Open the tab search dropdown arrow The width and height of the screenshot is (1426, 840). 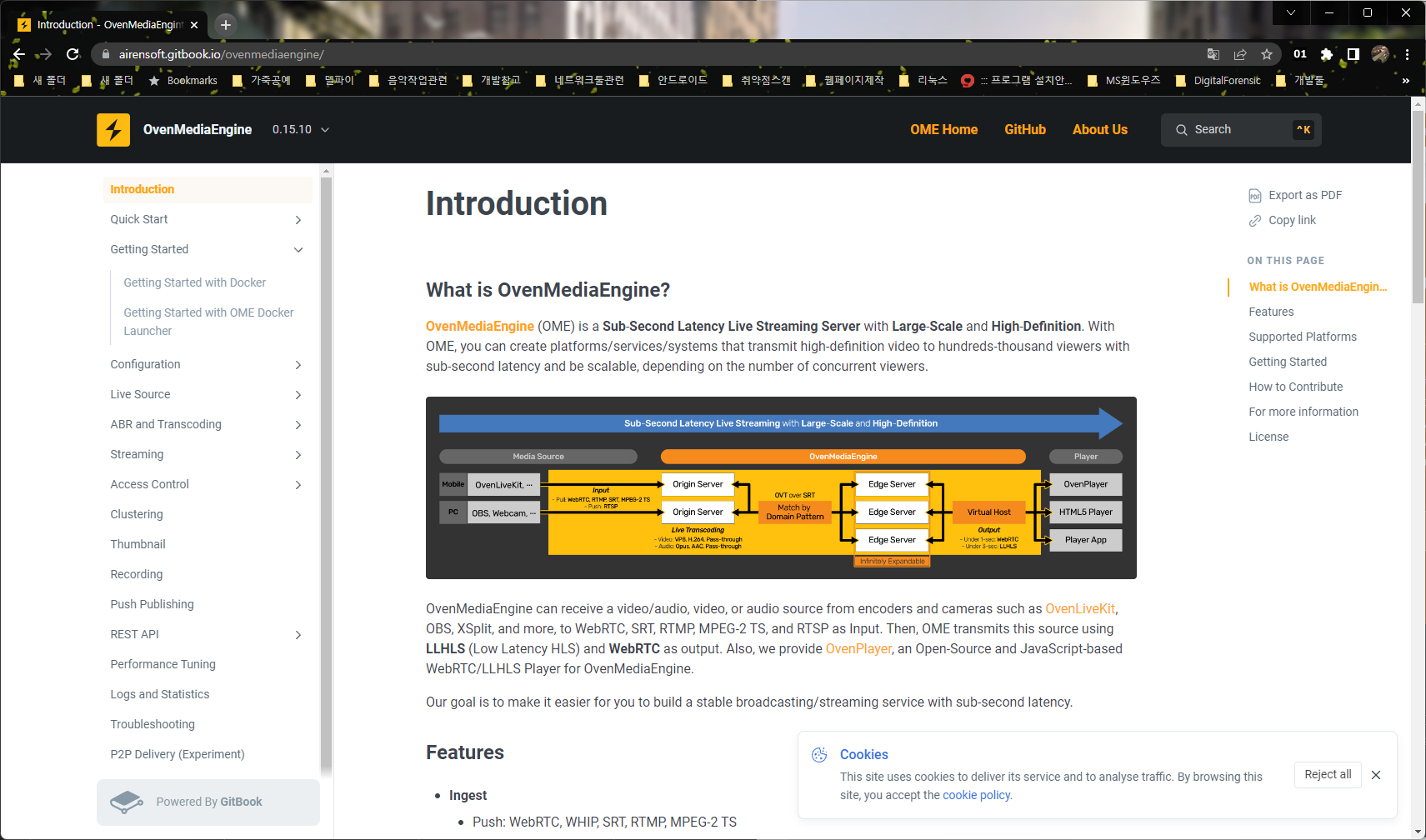[1291, 12]
